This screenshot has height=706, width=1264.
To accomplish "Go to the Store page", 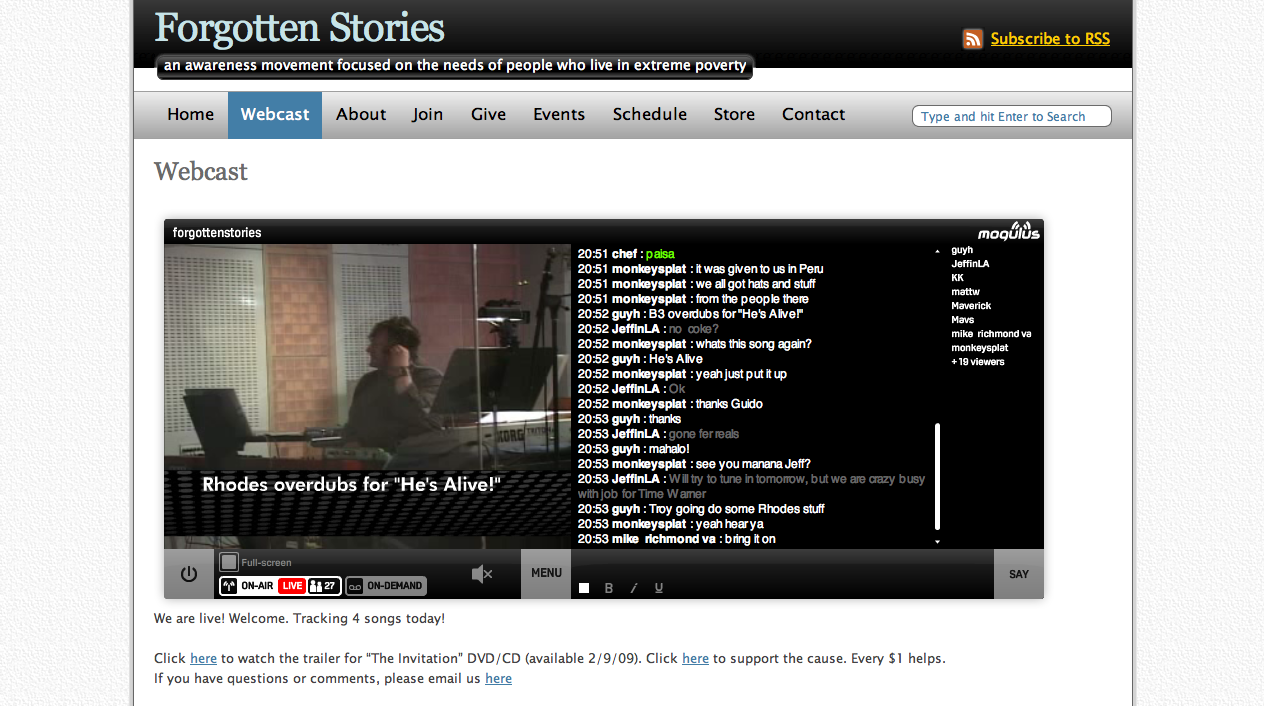I will [x=734, y=115].
